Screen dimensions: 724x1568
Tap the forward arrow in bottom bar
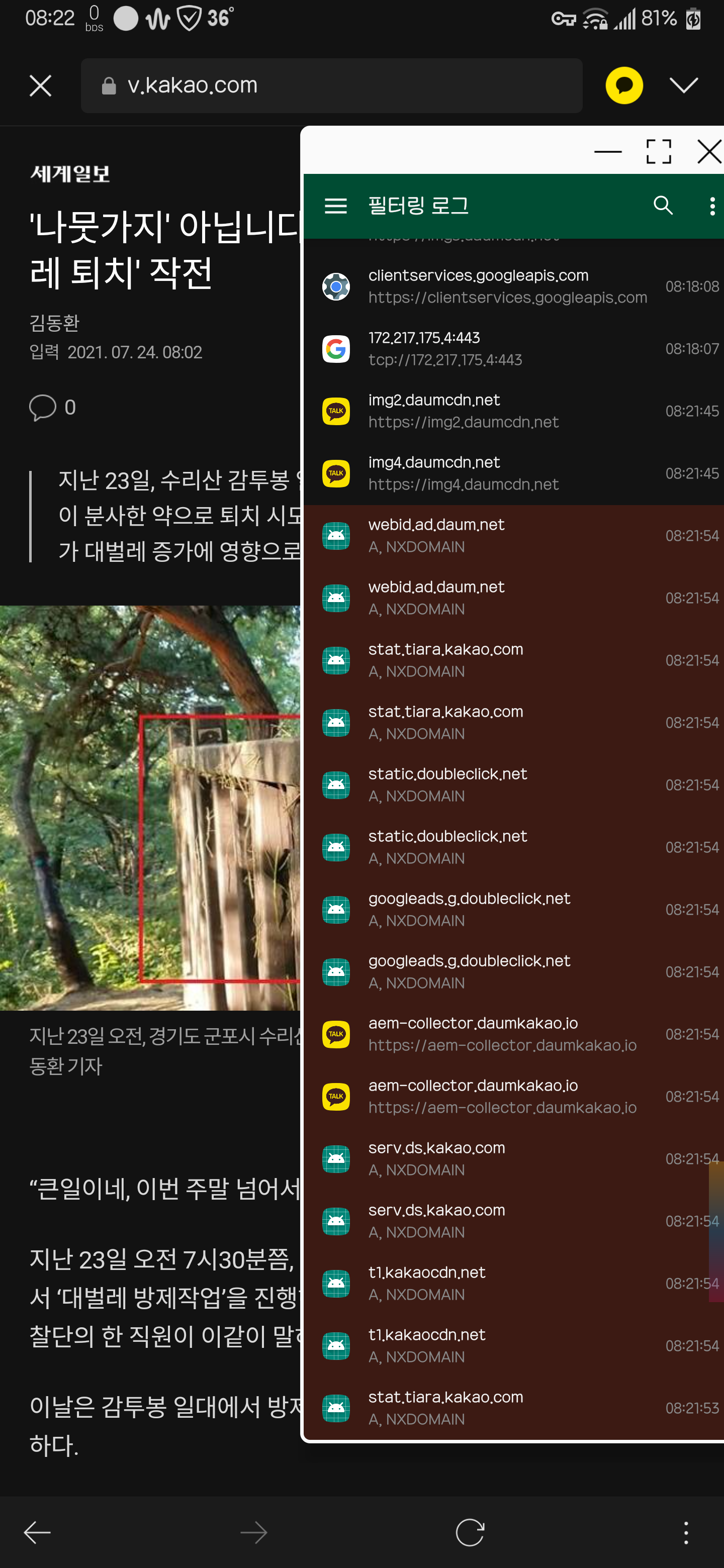(x=254, y=1532)
